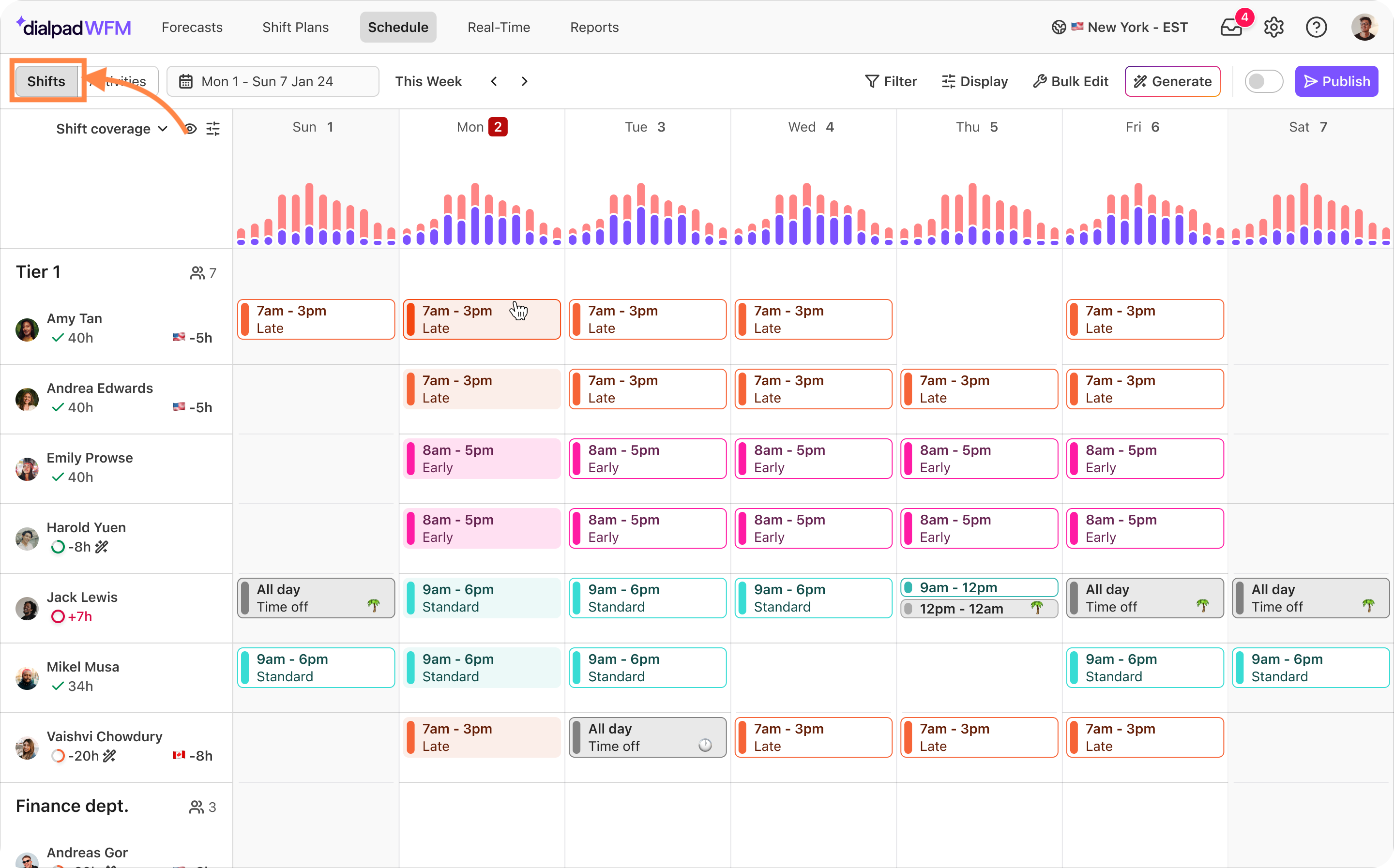1394x868 pixels.
Task: Click the calendar icon in date field
Action: tap(185, 81)
